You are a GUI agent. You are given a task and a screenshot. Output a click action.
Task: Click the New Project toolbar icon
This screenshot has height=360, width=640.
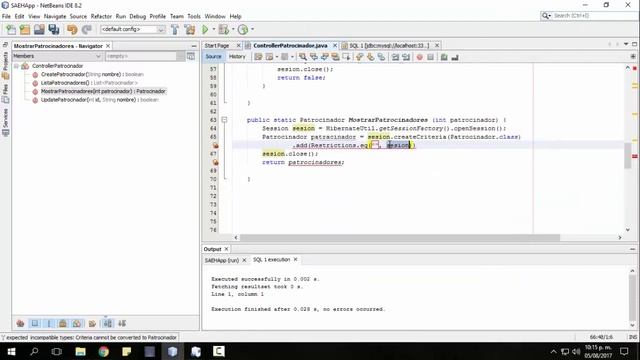tap(25, 29)
